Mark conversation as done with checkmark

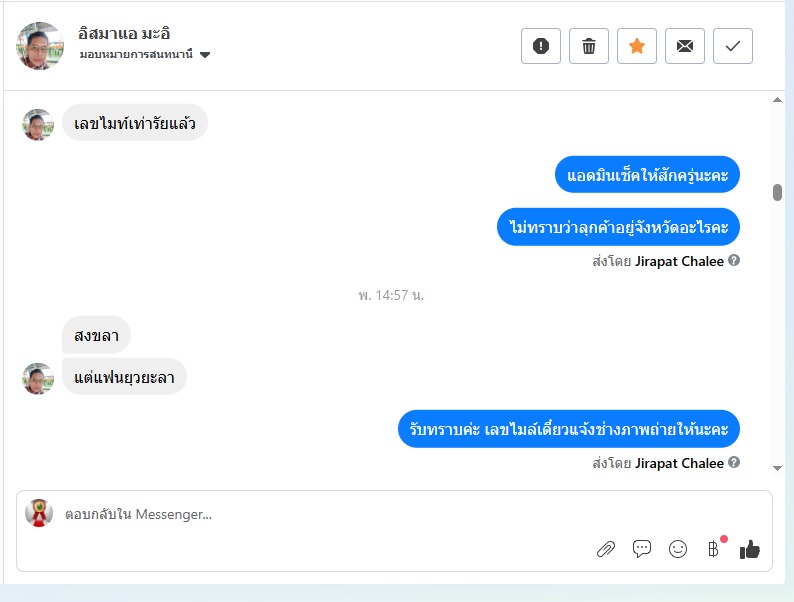click(x=733, y=46)
